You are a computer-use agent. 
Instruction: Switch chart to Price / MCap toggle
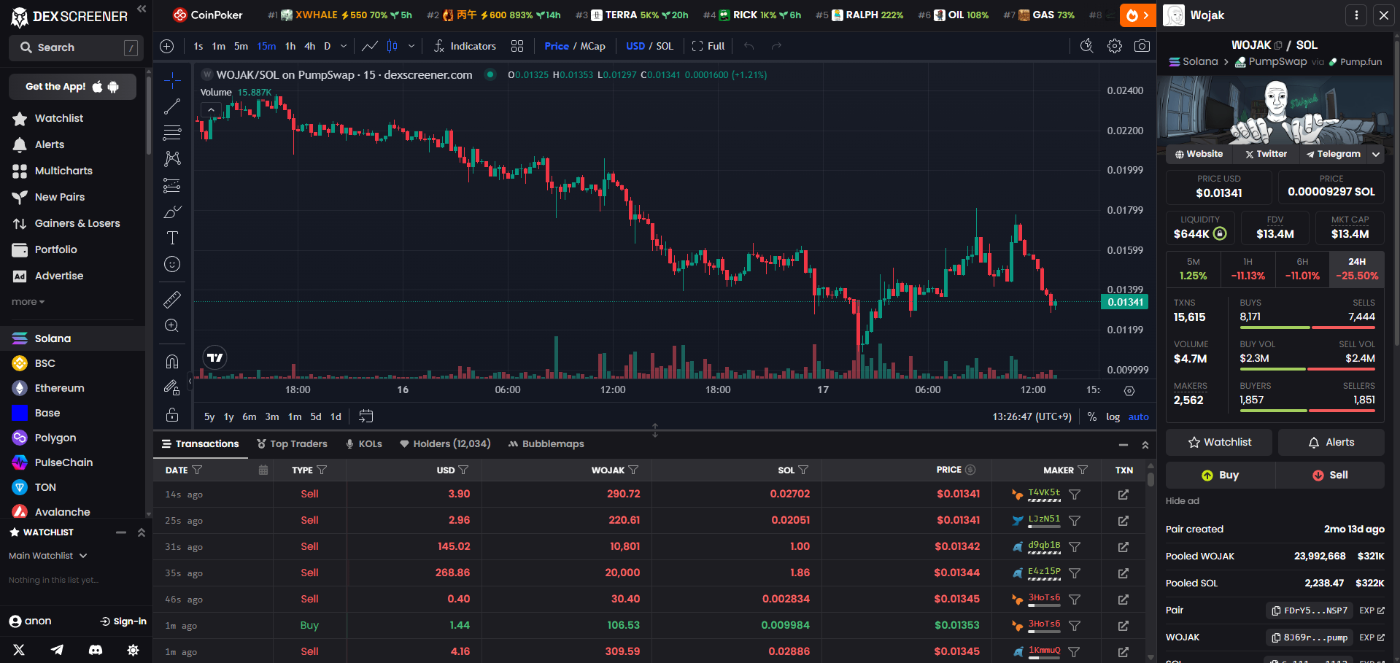pos(575,46)
